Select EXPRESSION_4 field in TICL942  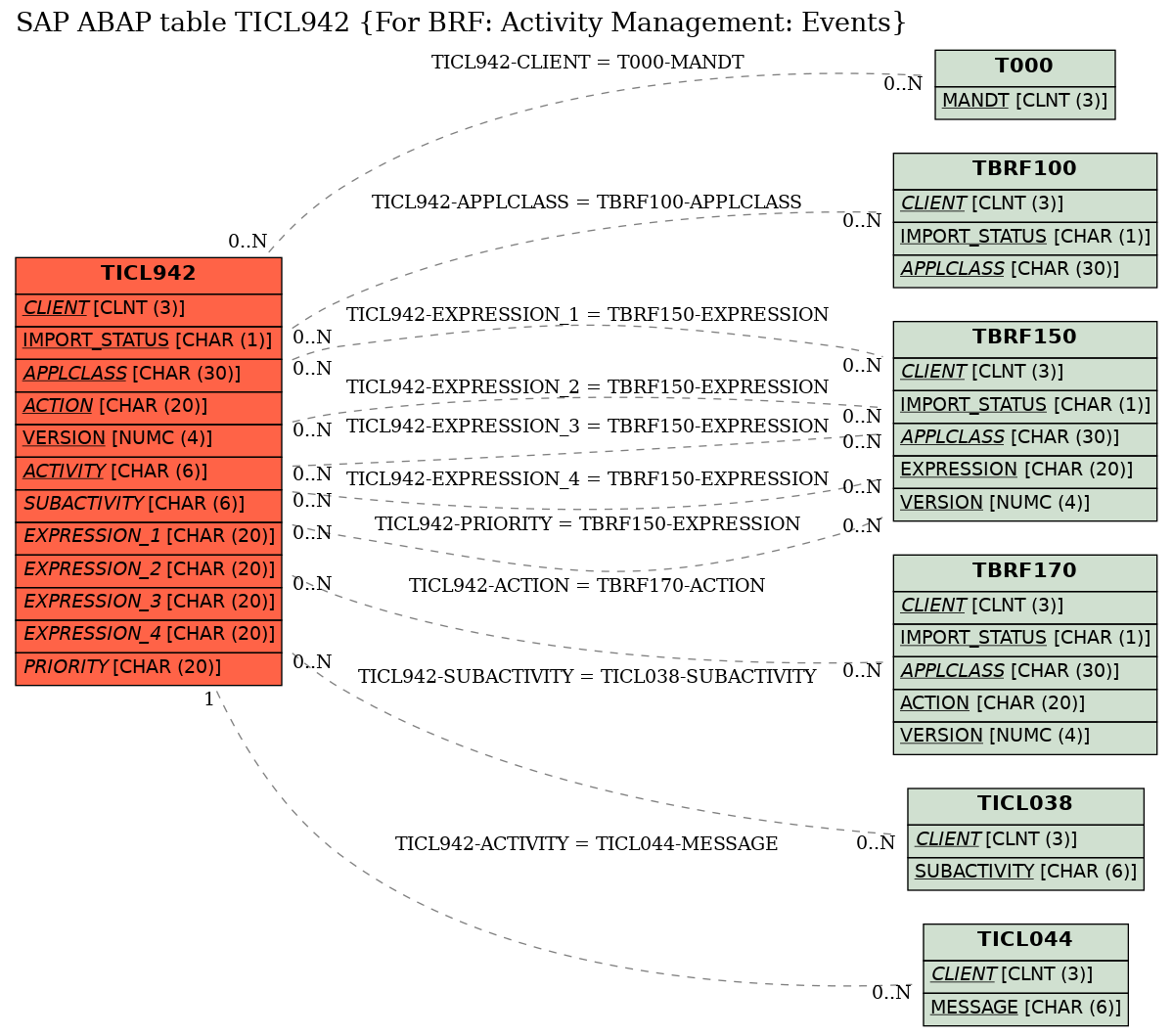pyautogui.click(x=148, y=635)
